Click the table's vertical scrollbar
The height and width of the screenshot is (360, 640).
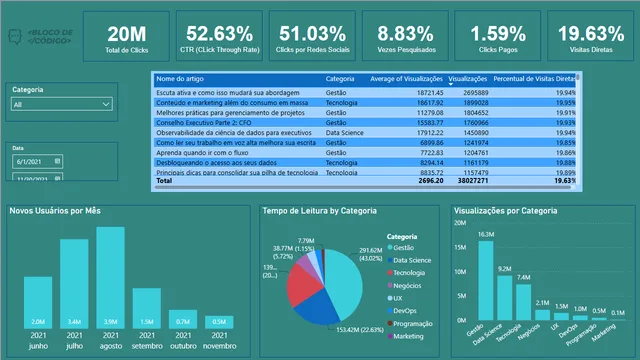(578, 78)
